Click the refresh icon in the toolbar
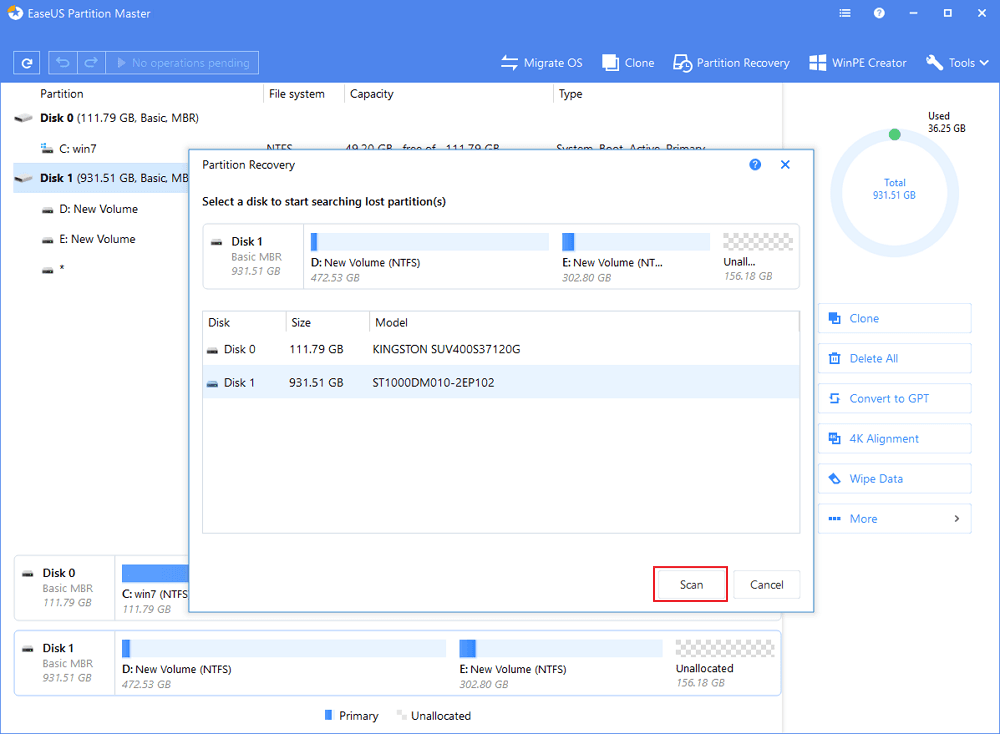 [26, 63]
